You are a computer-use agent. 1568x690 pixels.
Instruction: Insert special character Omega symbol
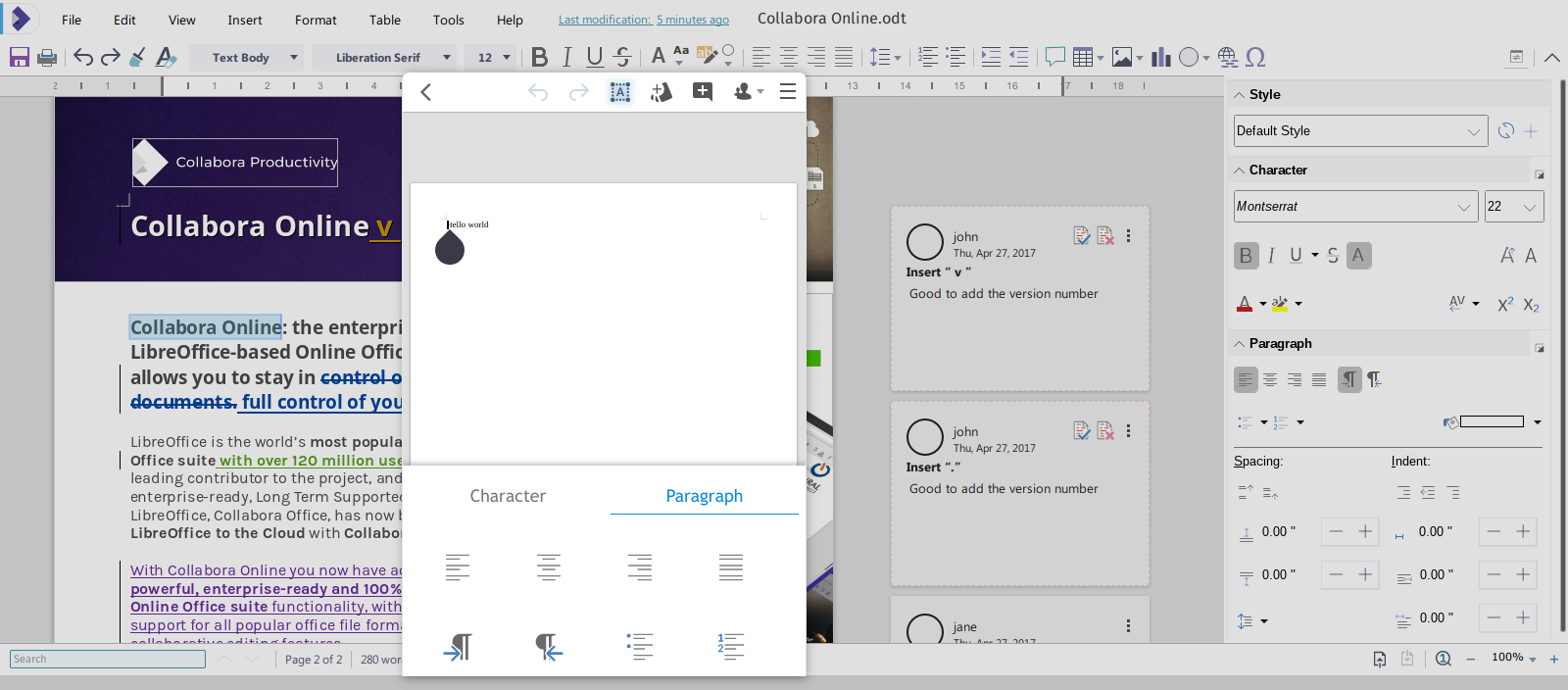(x=1255, y=57)
